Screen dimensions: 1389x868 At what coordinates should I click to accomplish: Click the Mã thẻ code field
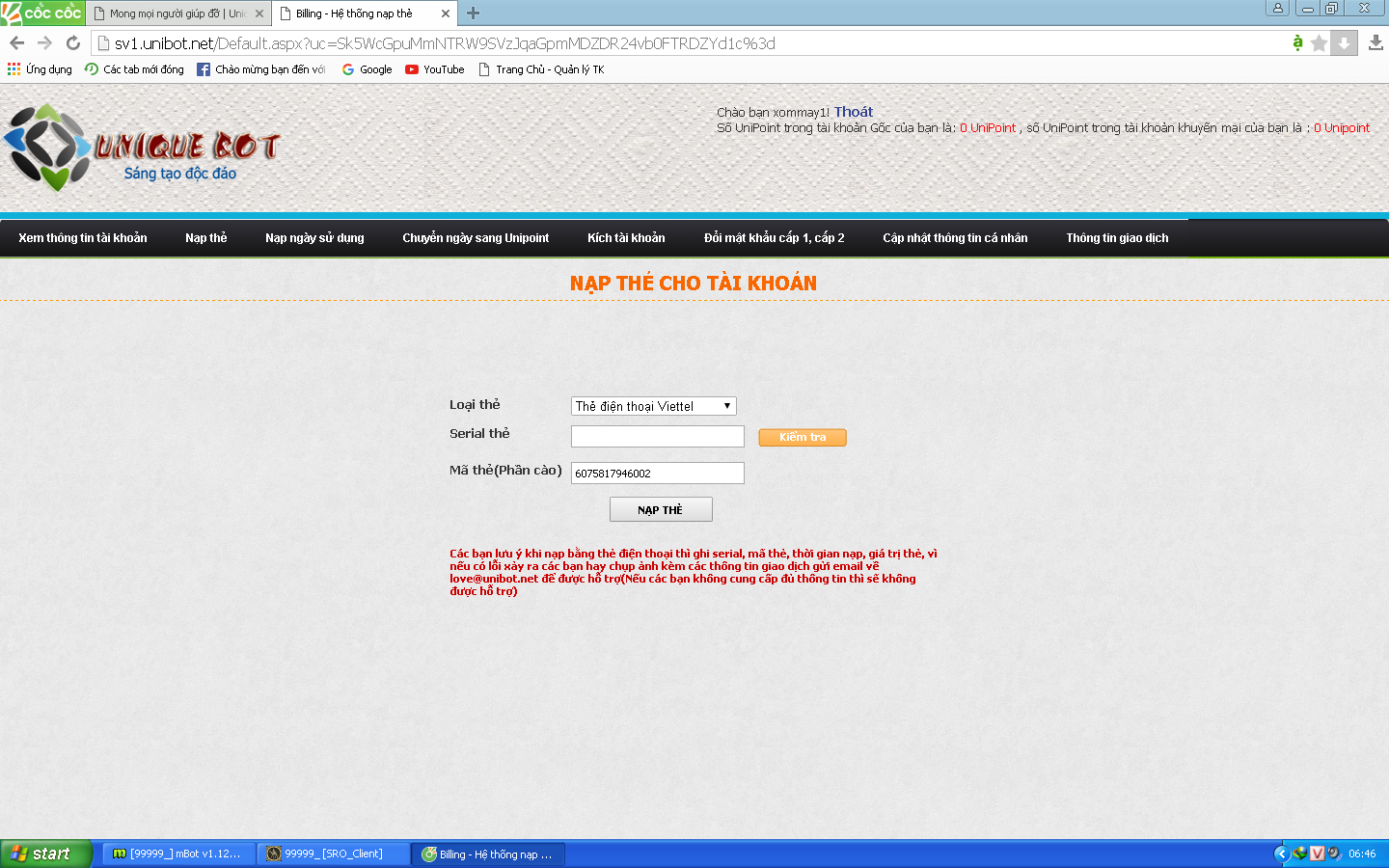pos(657,473)
